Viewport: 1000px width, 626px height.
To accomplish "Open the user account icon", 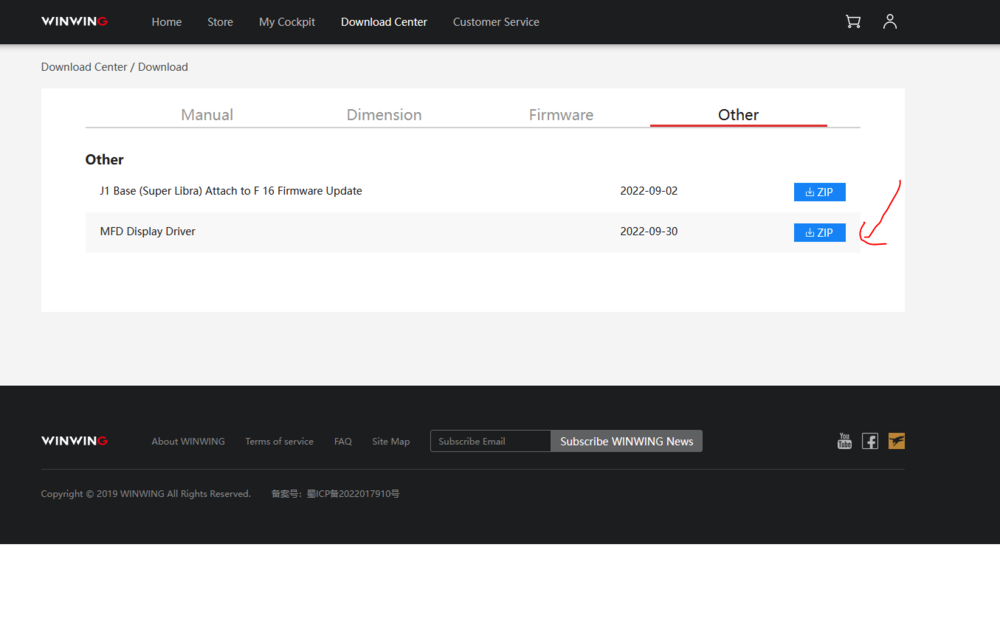I will coord(890,22).
